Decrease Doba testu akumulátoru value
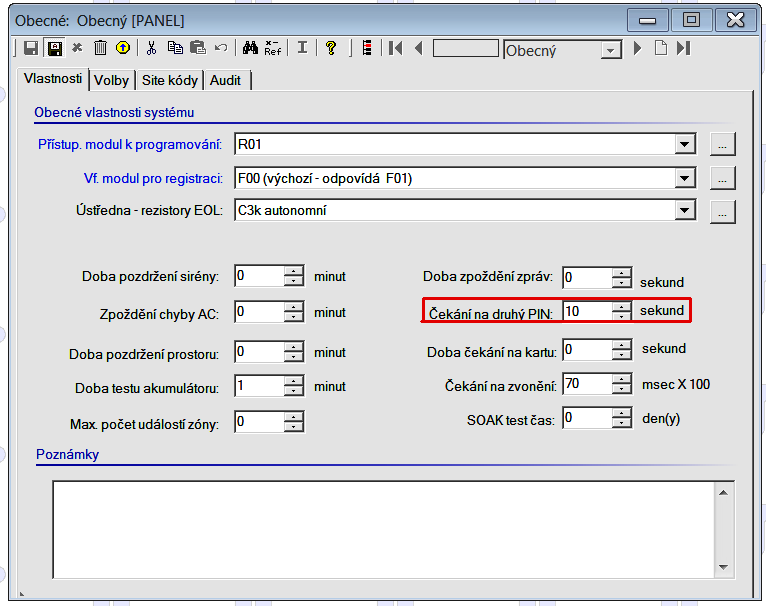766x606 pixels. tap(293, 391)
